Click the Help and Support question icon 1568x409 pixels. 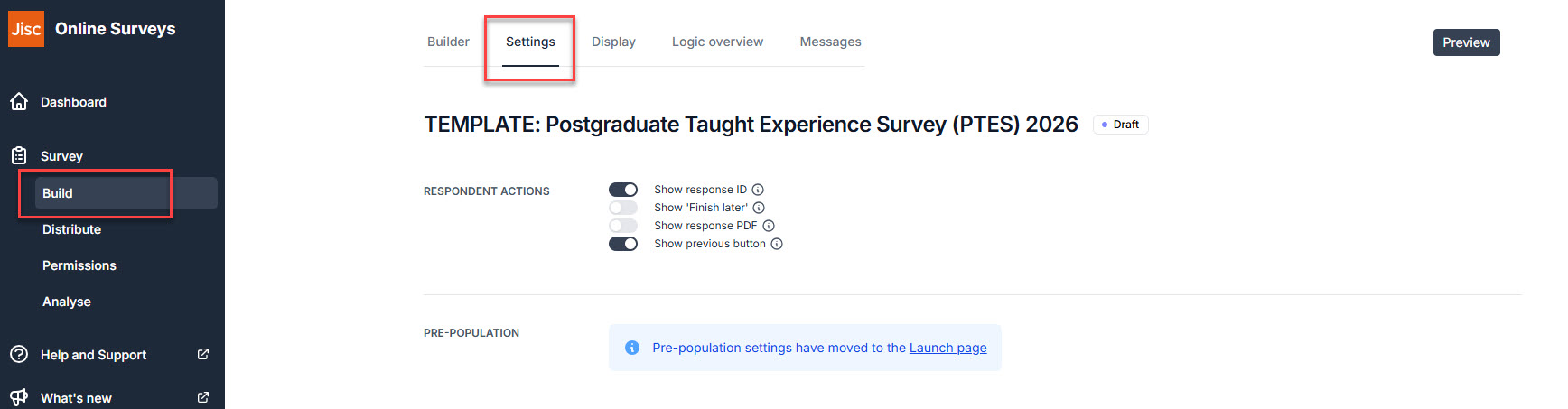click(19, 355)
